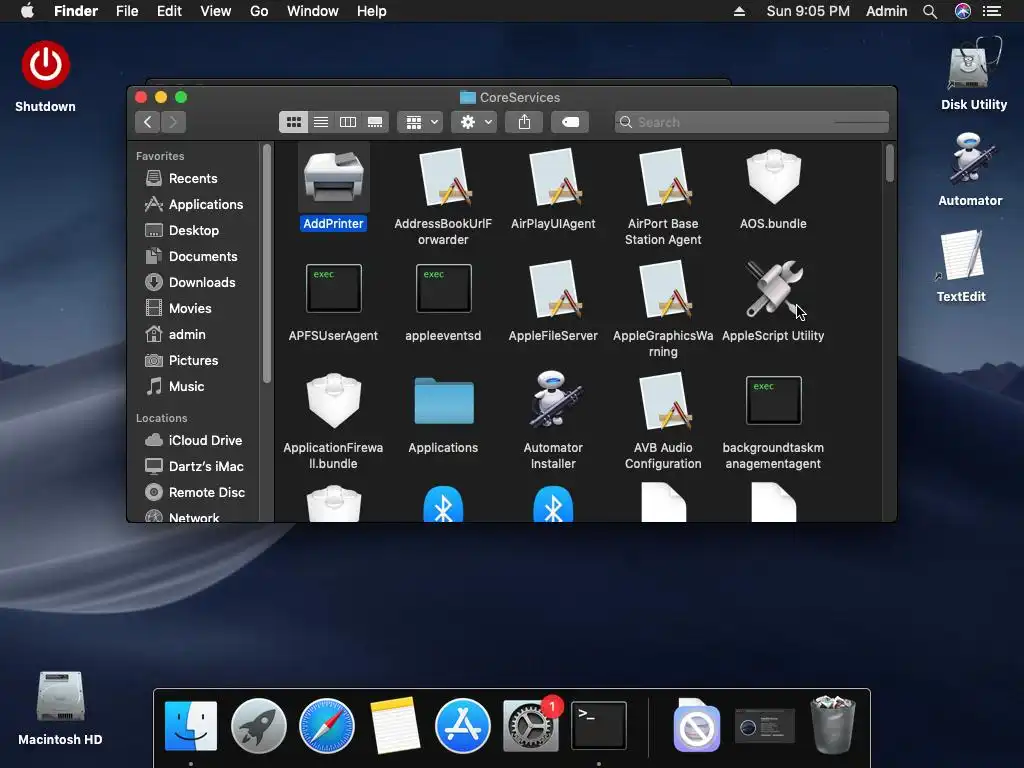Click the sidebar vertical scrollbar
The width and height of the screenshot is (1024, 768).
pos(266,263)
